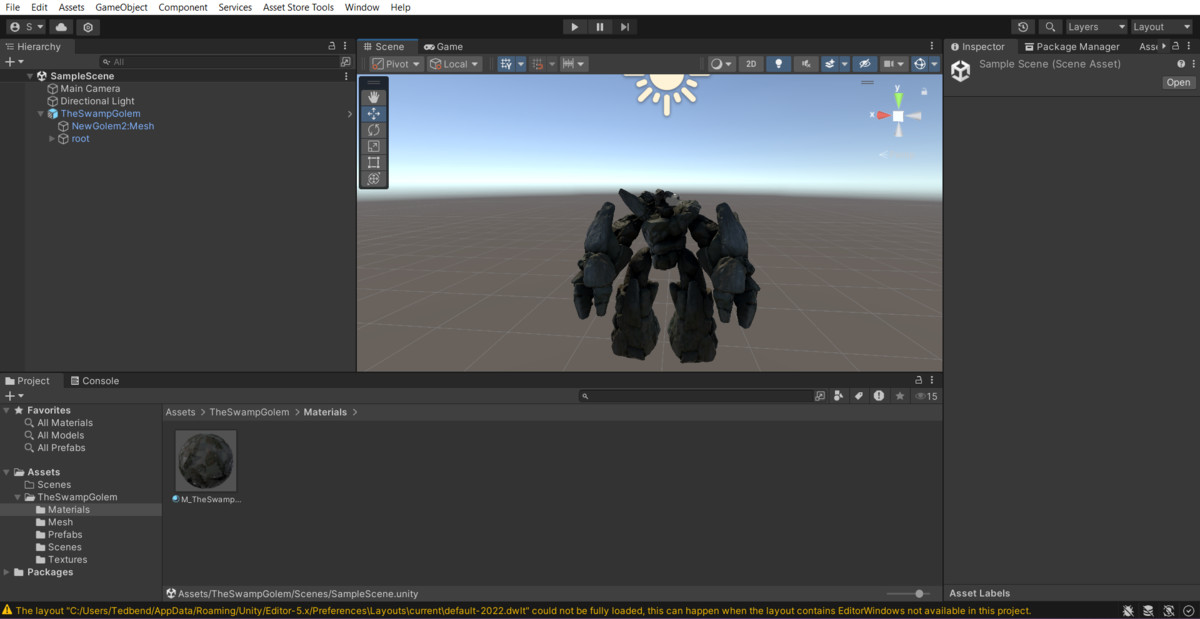Select the Rect tool

[x=374, y=162]
